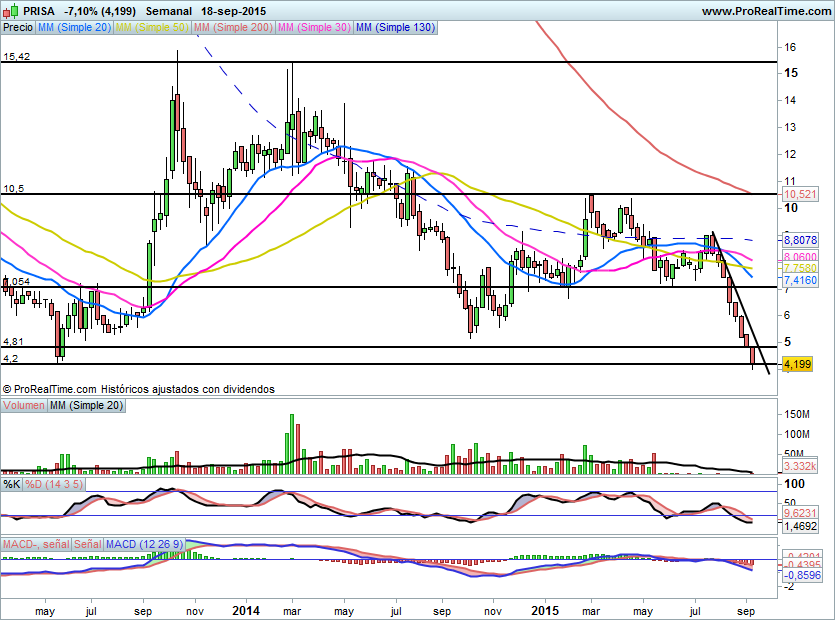Screen dimensions: 835x620
Task: Click the 3.332k volume value tag
Action: [x=800, y=467]
